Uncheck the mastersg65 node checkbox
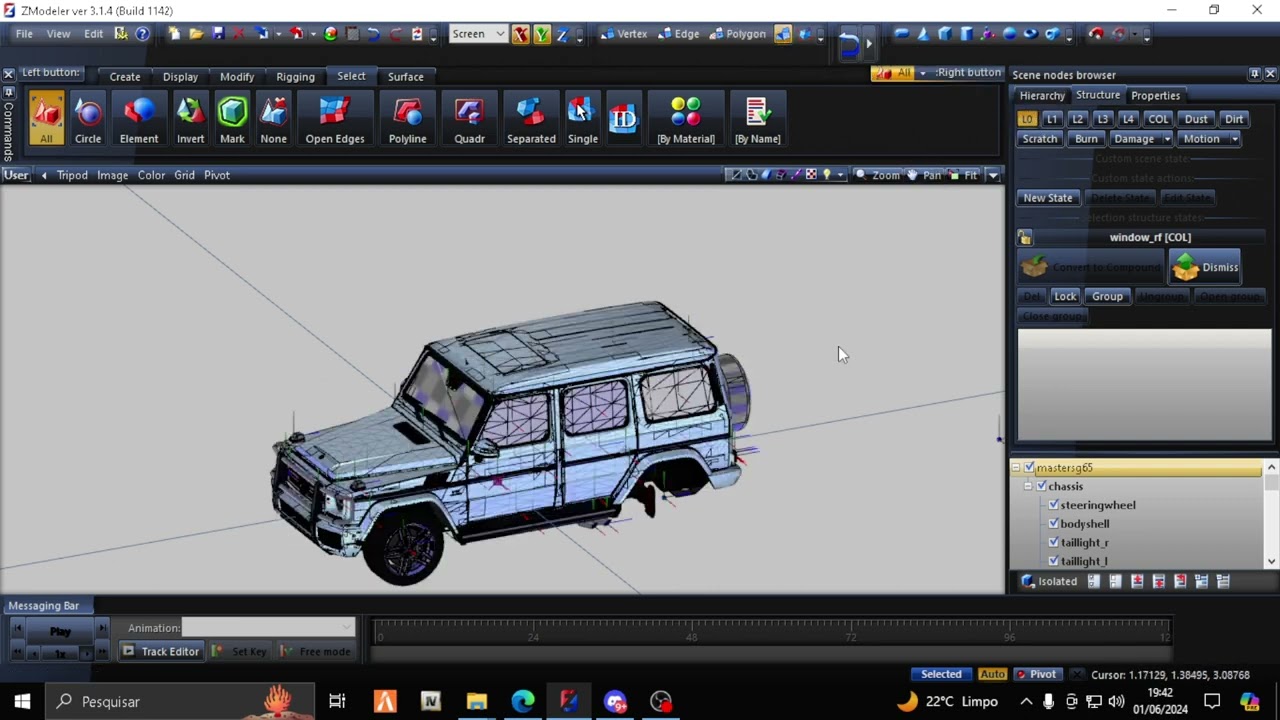1280x720 pixels. coord(1029,467)
